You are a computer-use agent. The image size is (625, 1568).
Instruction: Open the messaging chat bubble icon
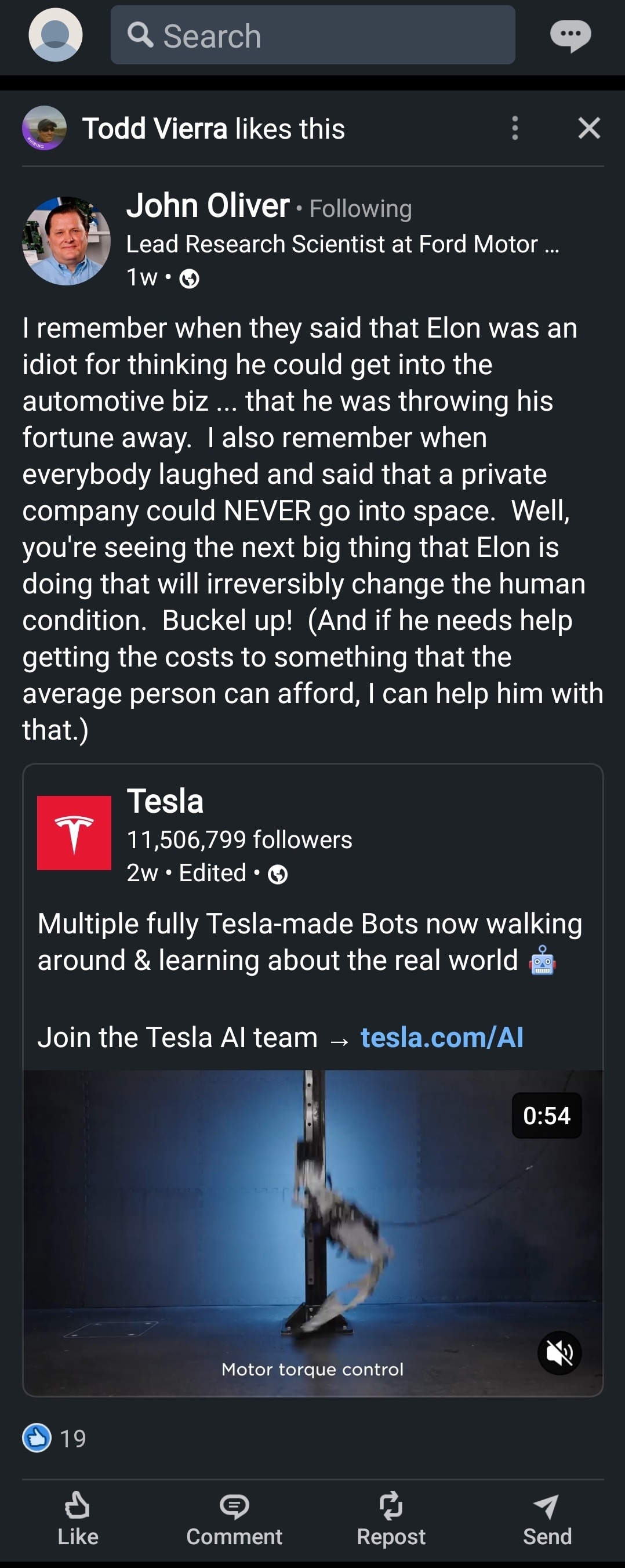569,36
